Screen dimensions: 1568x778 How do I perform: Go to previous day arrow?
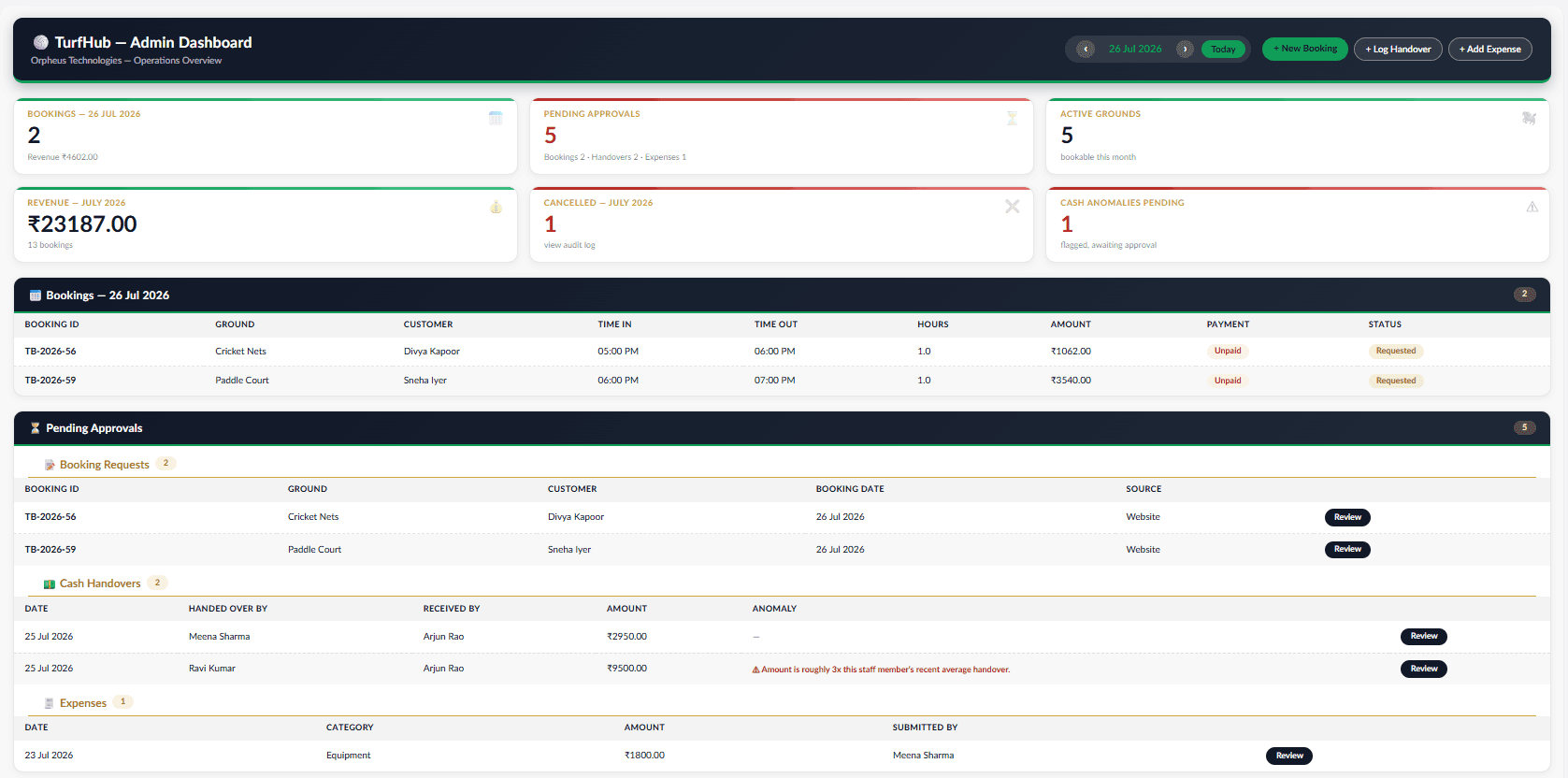(x=1086, y=49)
